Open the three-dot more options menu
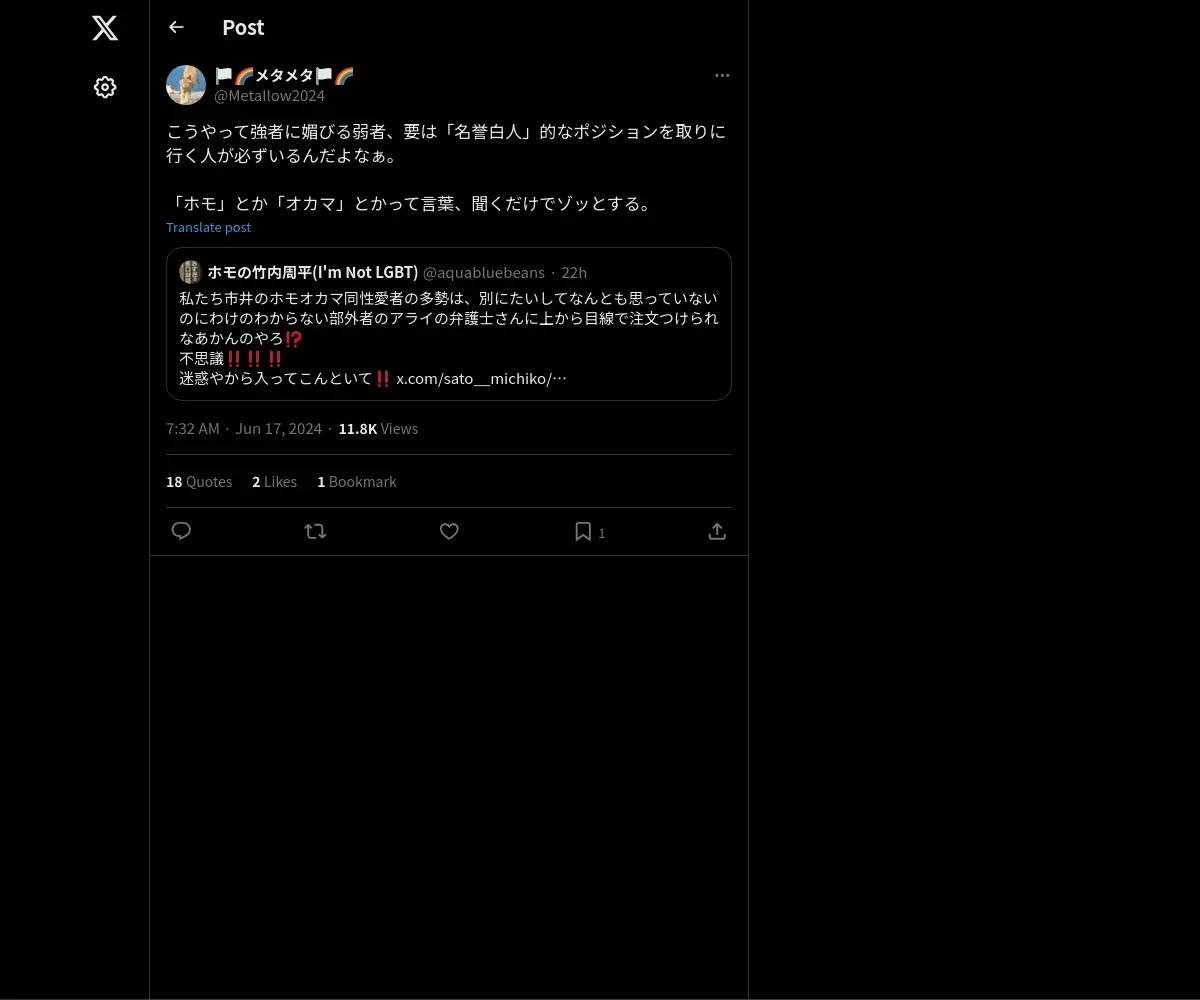The image size is (1200, 1000). pyautogui.click(x=722, y=75)
